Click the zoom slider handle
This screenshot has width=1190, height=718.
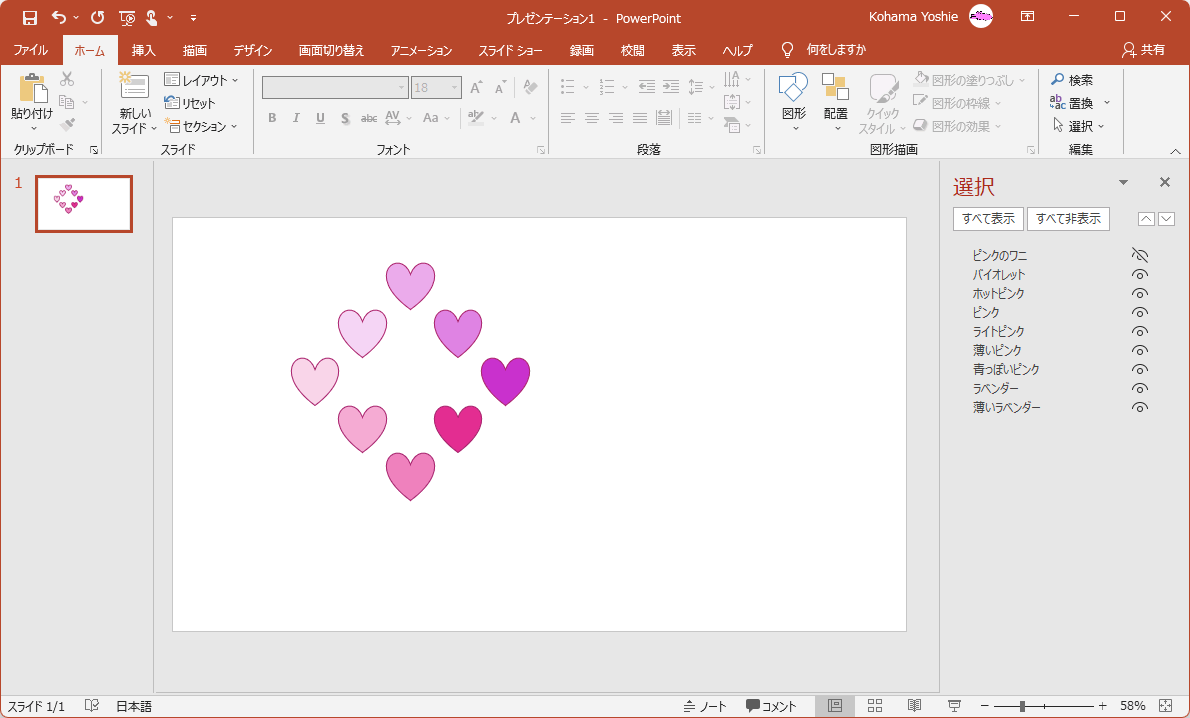point(1022,706)
